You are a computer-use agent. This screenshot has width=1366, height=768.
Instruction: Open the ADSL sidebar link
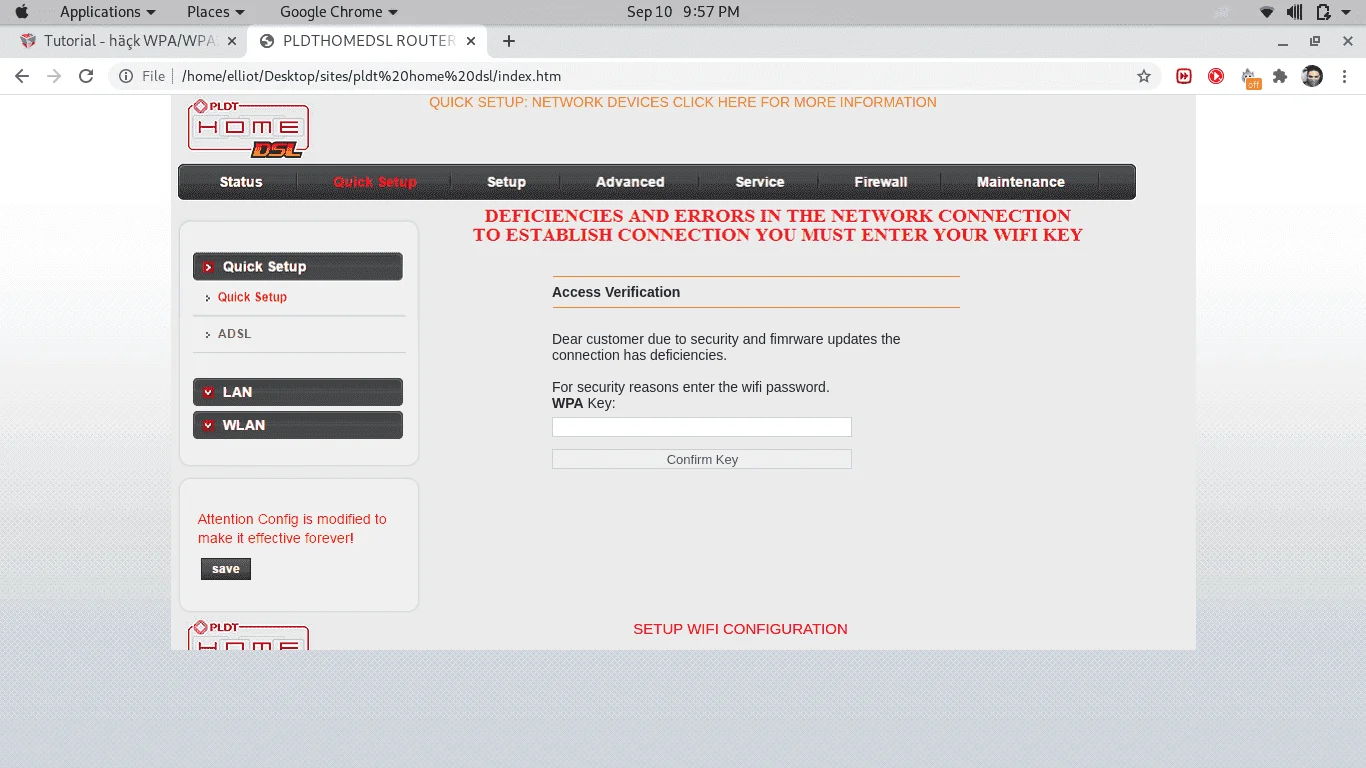(x=235, y=334)
